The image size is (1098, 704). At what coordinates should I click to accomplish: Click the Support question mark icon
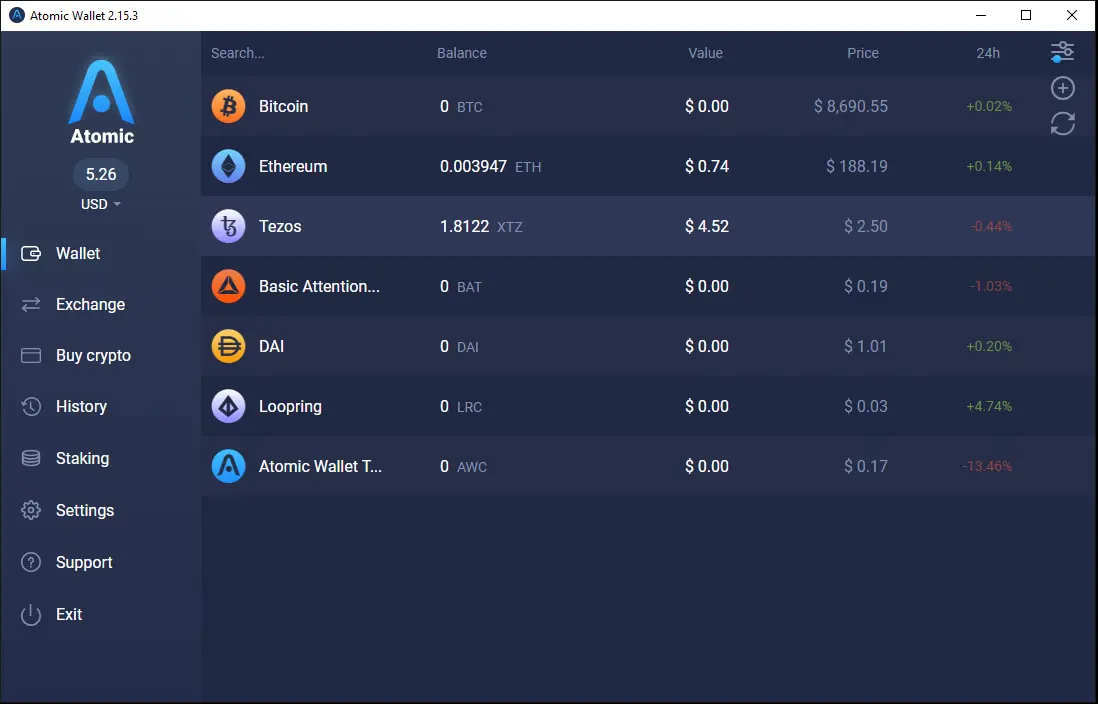click(31, 562)
